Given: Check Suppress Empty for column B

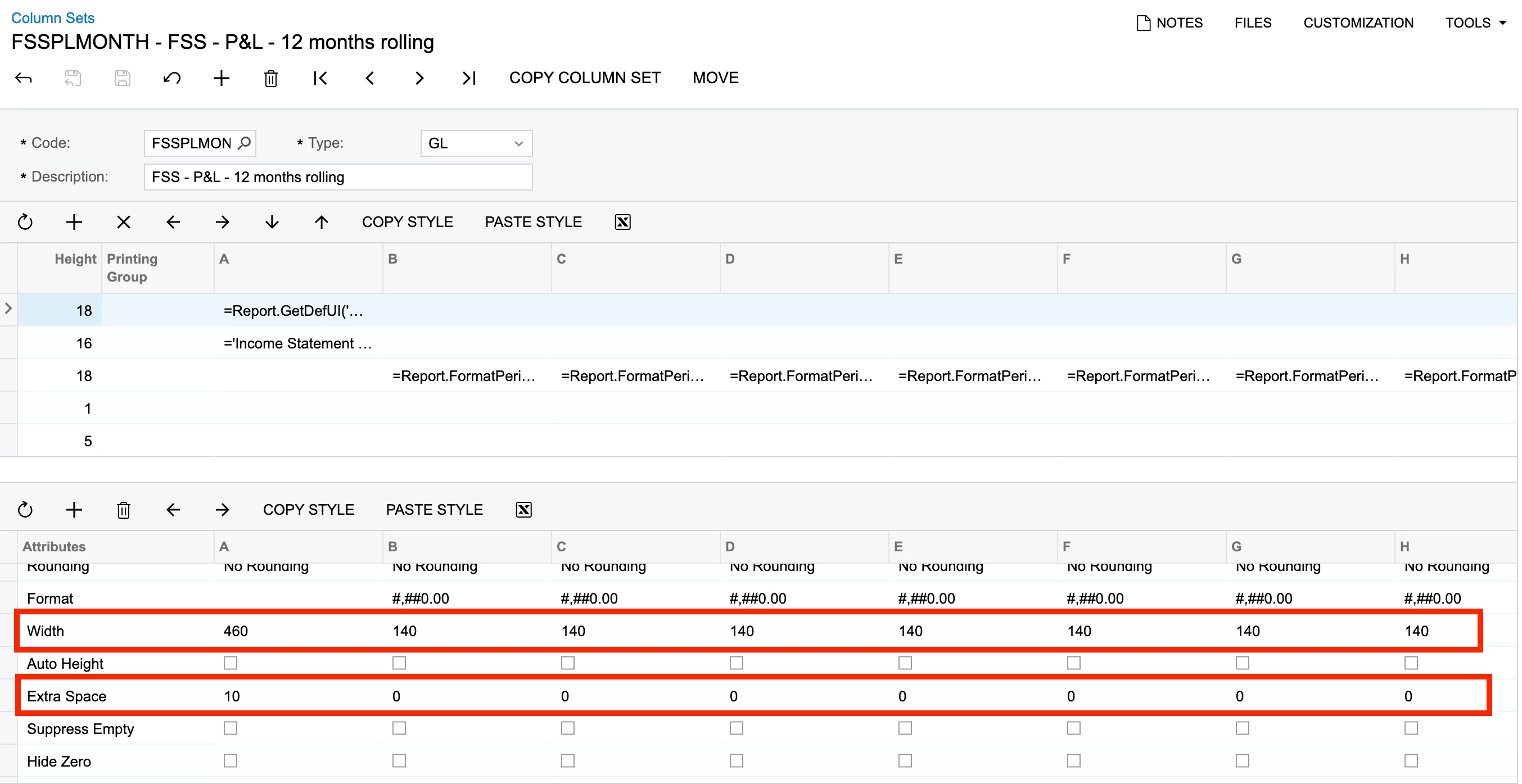Looking at the screenshot, I should (399, 728).
